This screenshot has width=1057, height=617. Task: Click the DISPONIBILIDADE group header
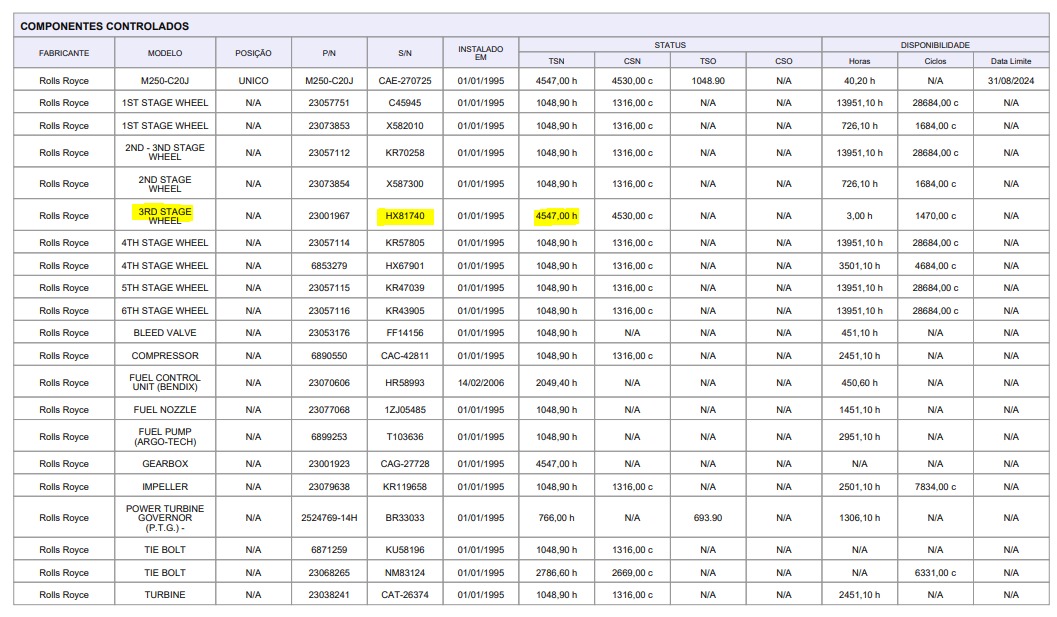pos(935,45)
